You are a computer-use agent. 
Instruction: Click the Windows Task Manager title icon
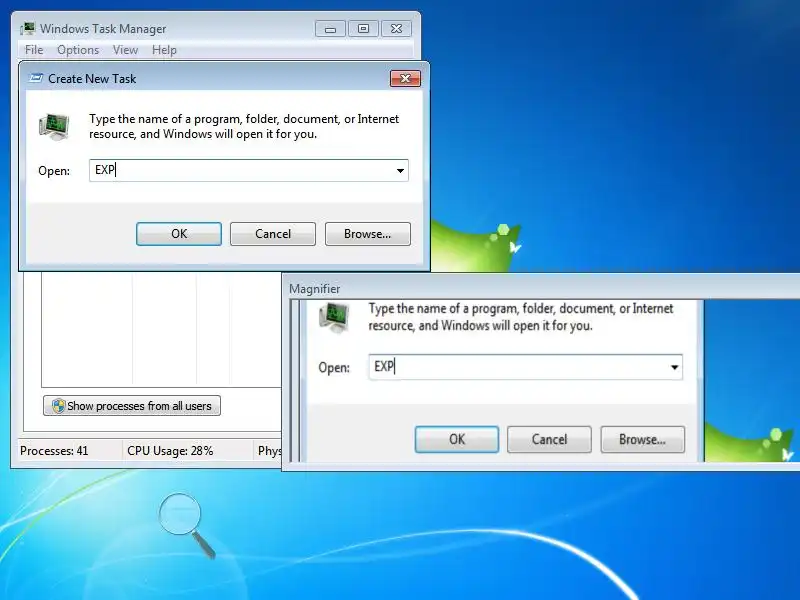pyautogui.click(x=28, y=29)
